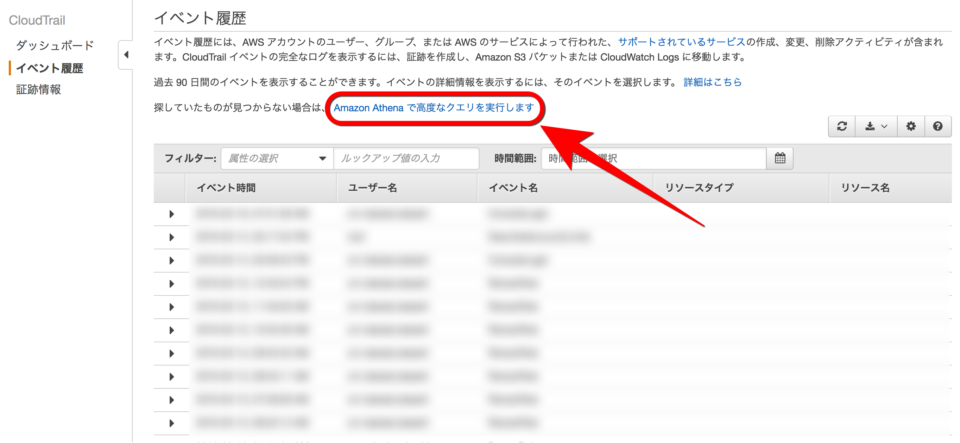The image size is (960, 443).
Task: Open the calendar date picker icon
Action: 780,158
